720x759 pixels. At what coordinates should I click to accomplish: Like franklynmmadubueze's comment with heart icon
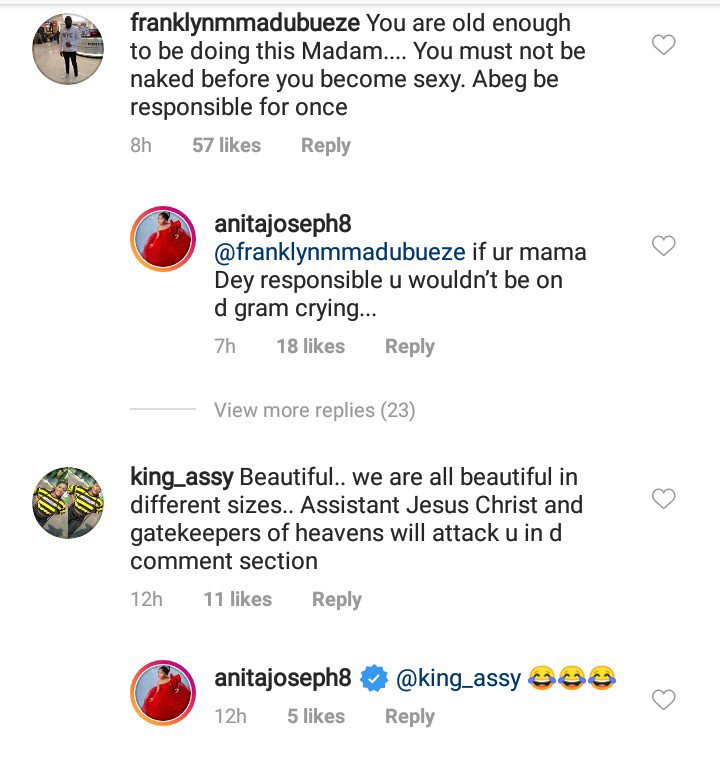coord(663,45)
